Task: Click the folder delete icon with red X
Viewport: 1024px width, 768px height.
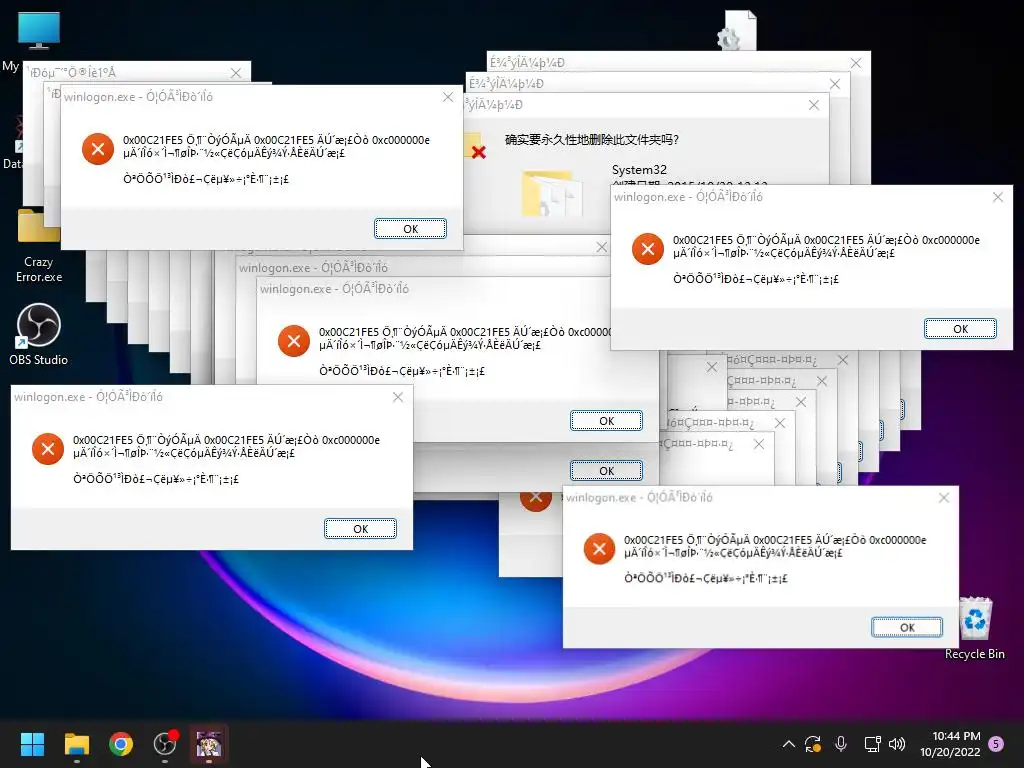Action: pyautogui.click(x=475, y=145)
